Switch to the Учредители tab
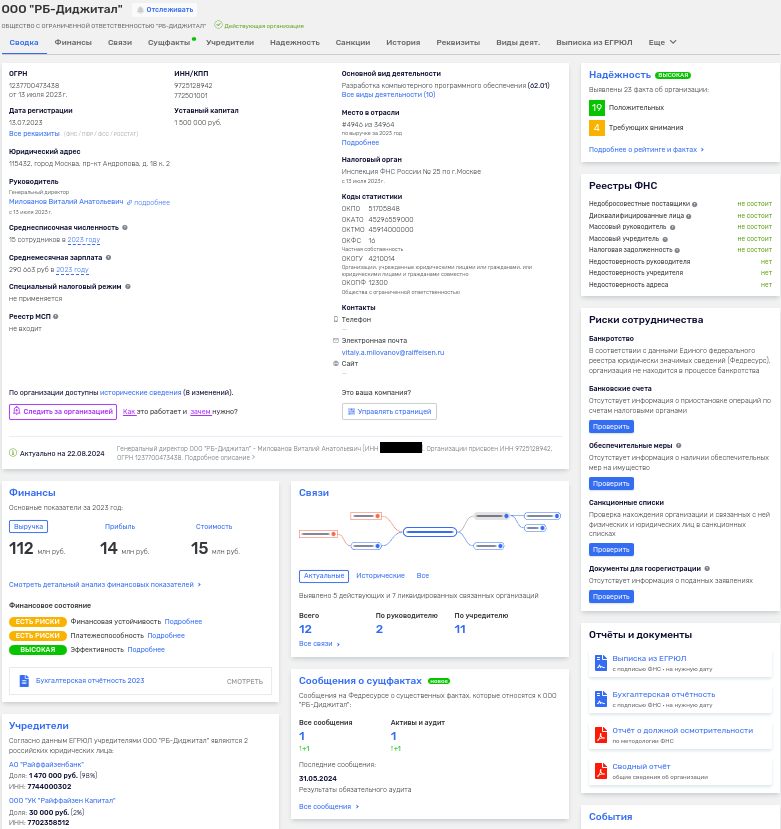781x829 pixels. pyautogui.click(x=230, y=43)
